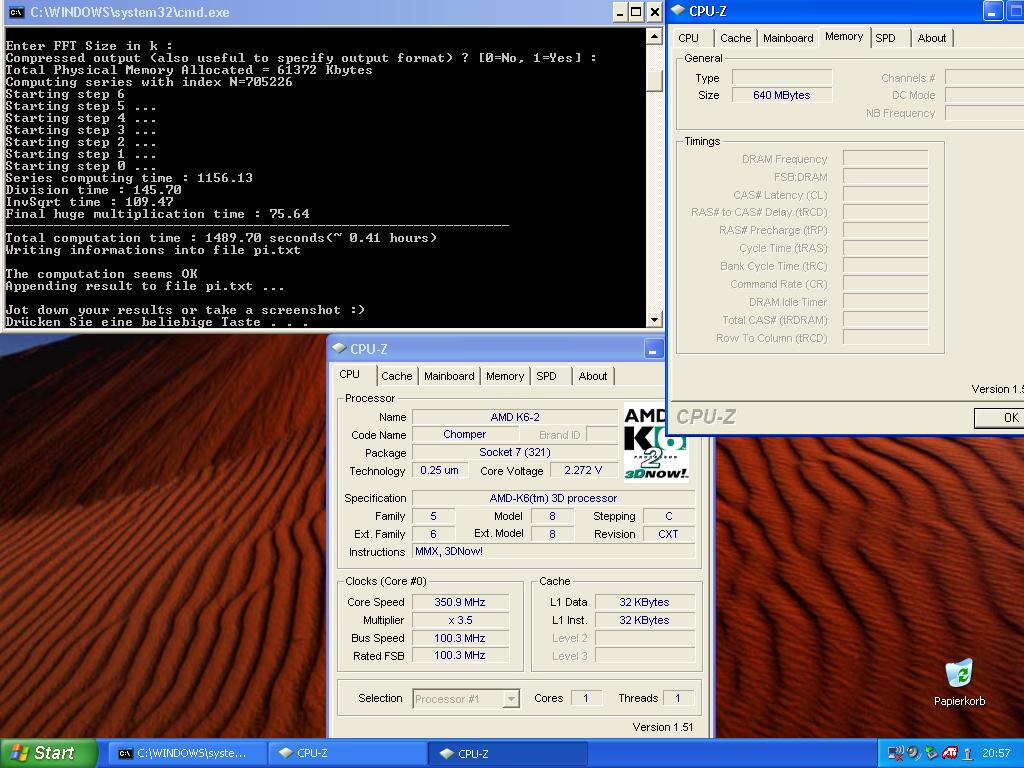Click the L1 Inst. value 32 KBytes
Viewport: 1024px width, 768px height.
click(645, 620)
